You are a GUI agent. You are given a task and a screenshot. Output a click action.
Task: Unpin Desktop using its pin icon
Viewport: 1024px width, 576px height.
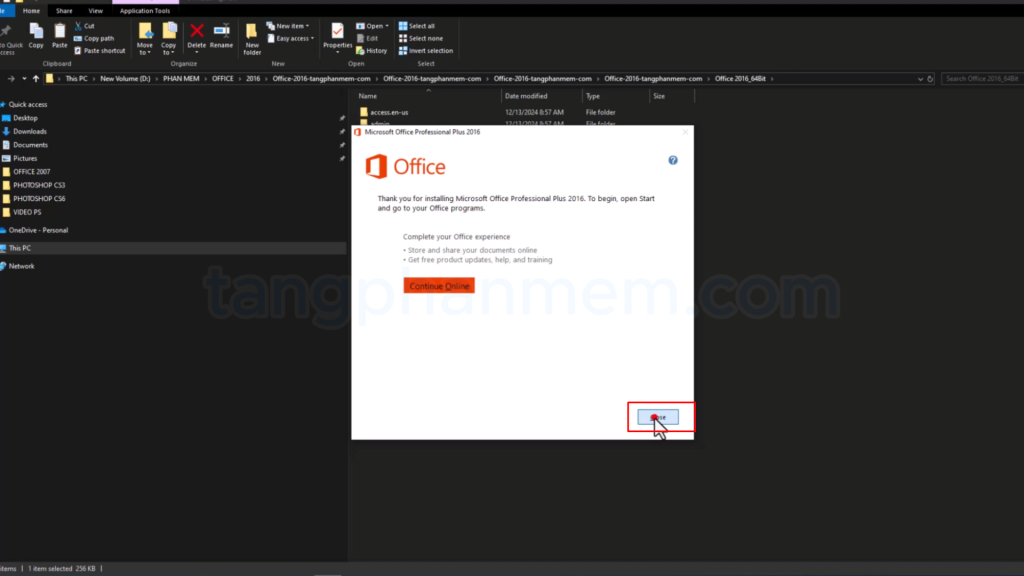(342, 118)
